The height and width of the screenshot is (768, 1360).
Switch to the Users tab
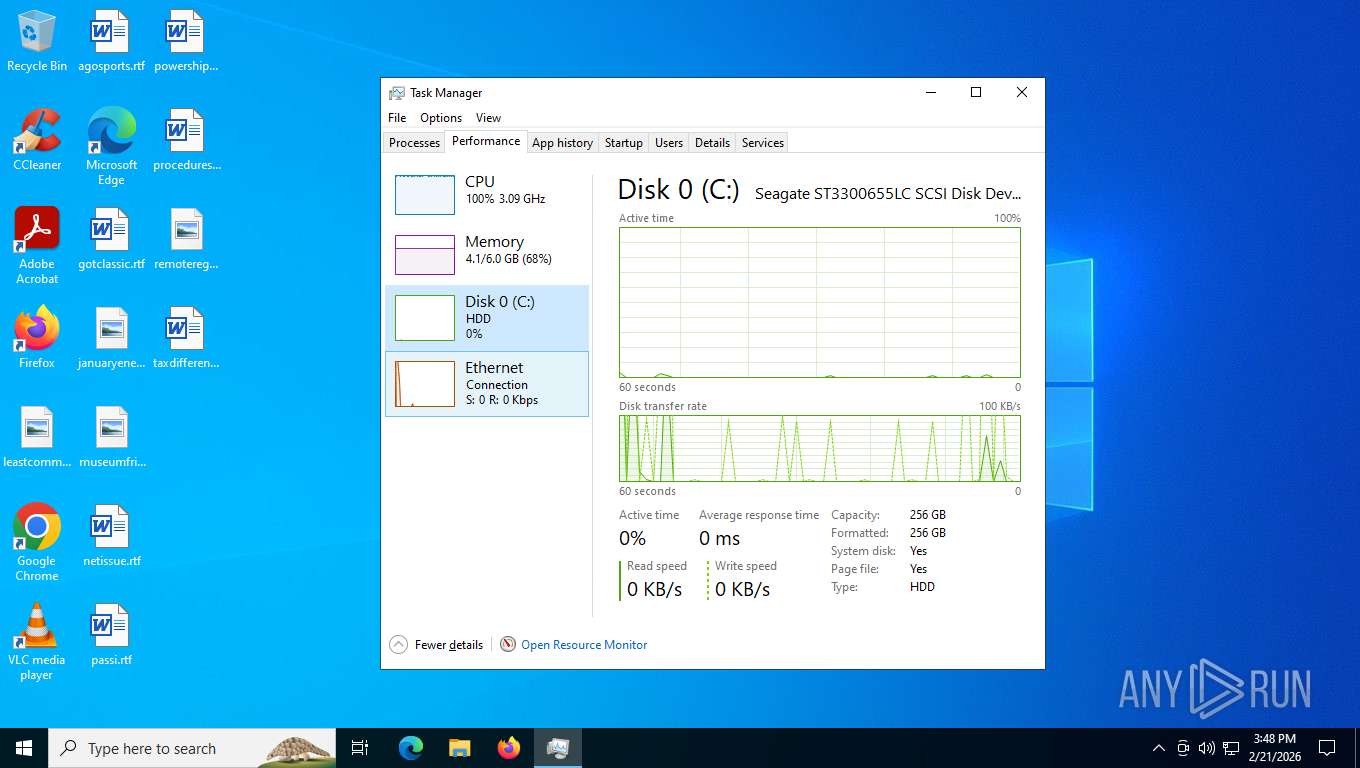tap(669, 143)
